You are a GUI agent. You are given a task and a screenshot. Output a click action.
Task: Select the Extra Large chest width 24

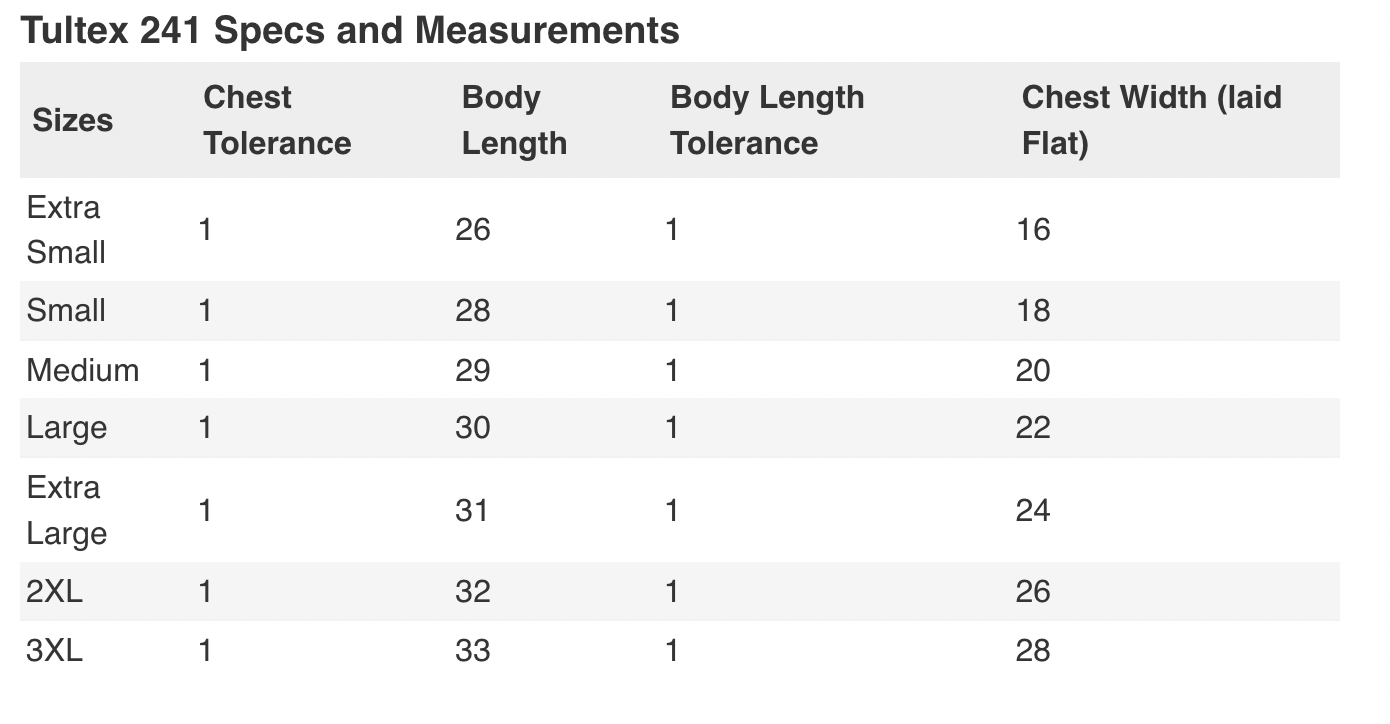1033,510
